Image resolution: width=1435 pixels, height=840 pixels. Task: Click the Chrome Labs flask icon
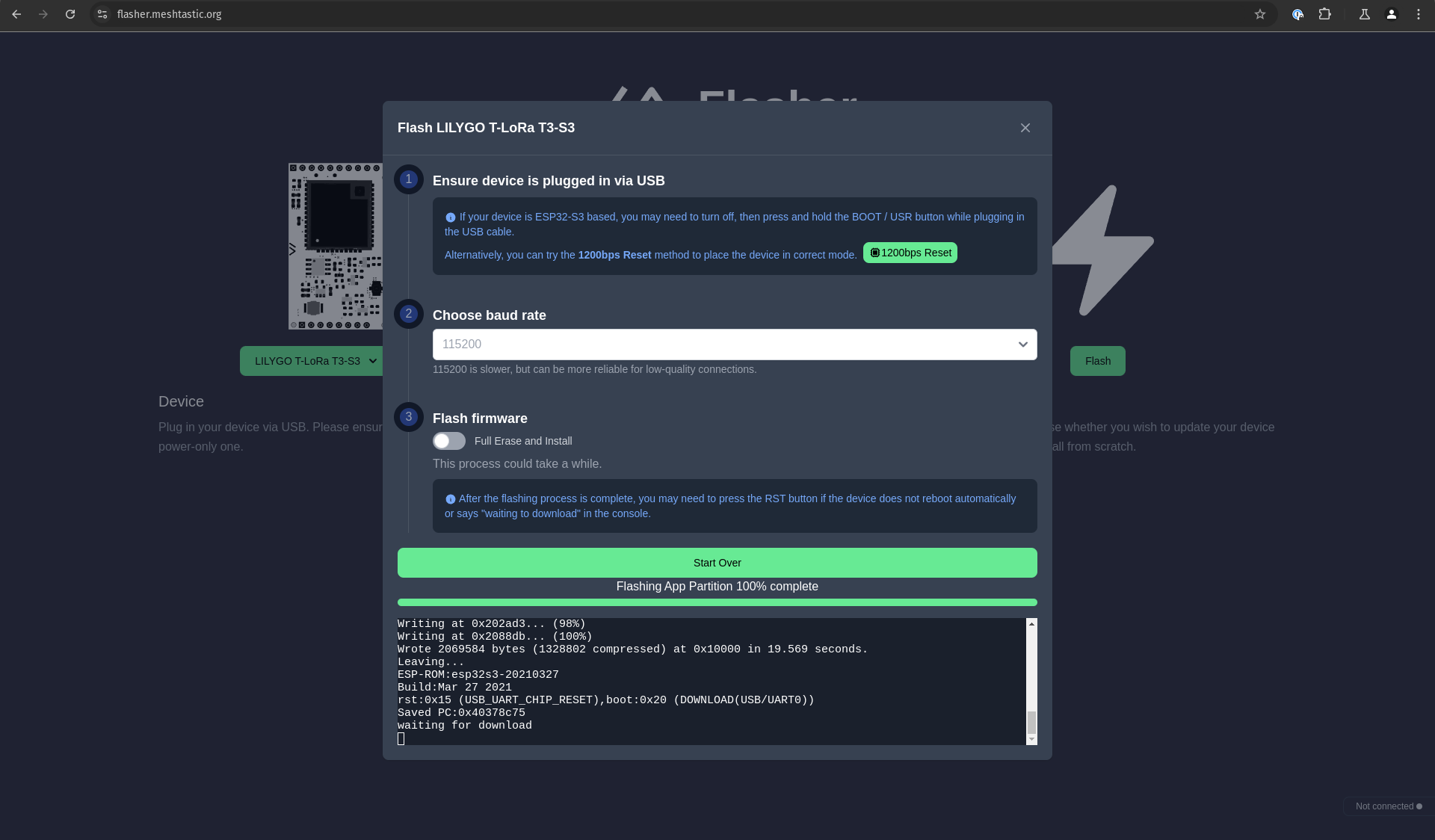pyautogui.click(x=1365, y=14)
